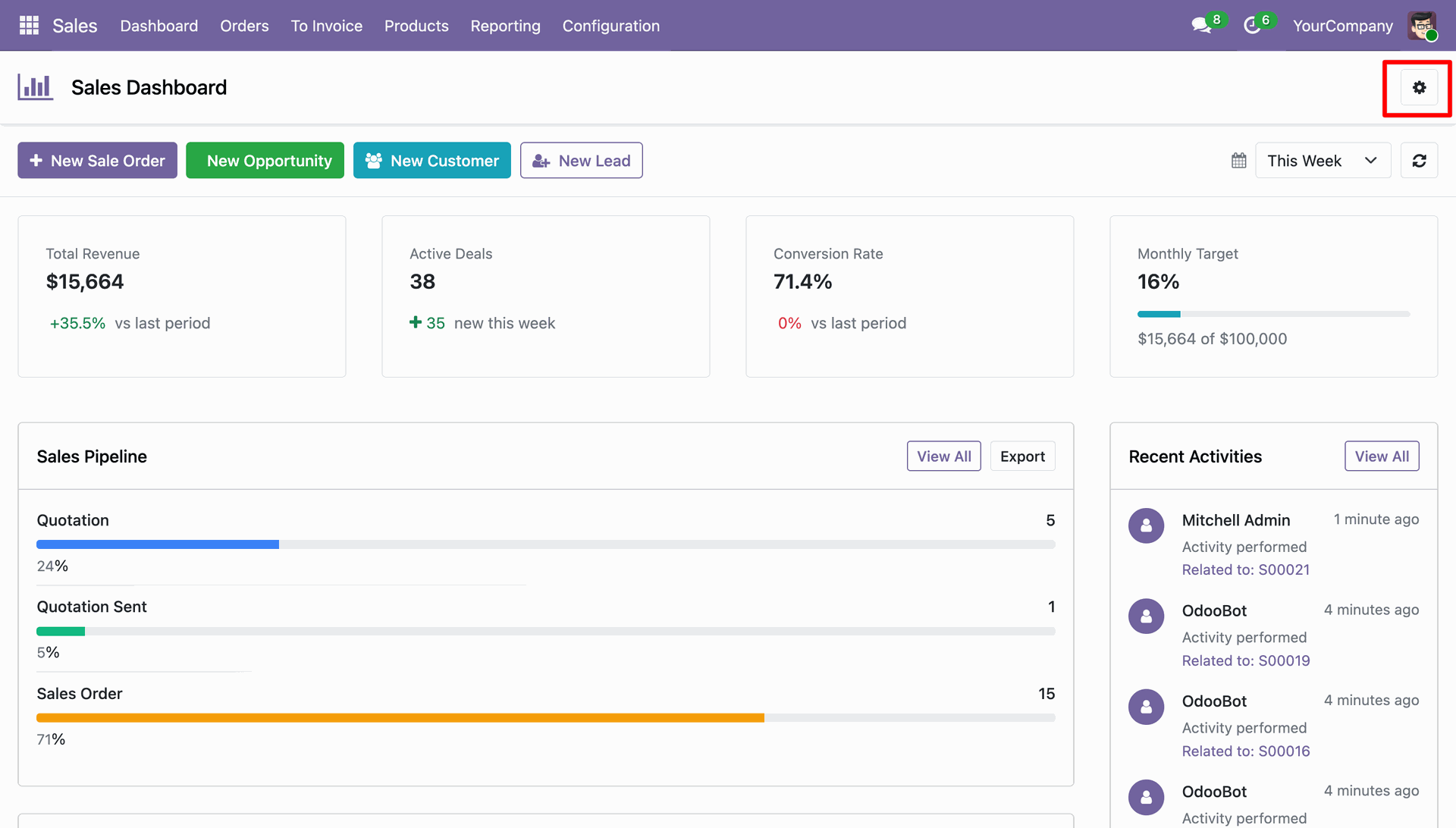Viewport: 1456px width, 828px height.
Task: Go to the Orders menu
Action: pos(244,26)
